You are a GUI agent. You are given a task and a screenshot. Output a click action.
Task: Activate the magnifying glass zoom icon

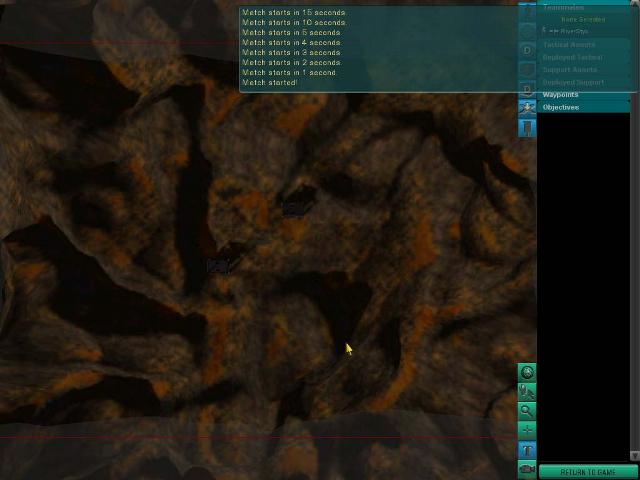[527, 411]
